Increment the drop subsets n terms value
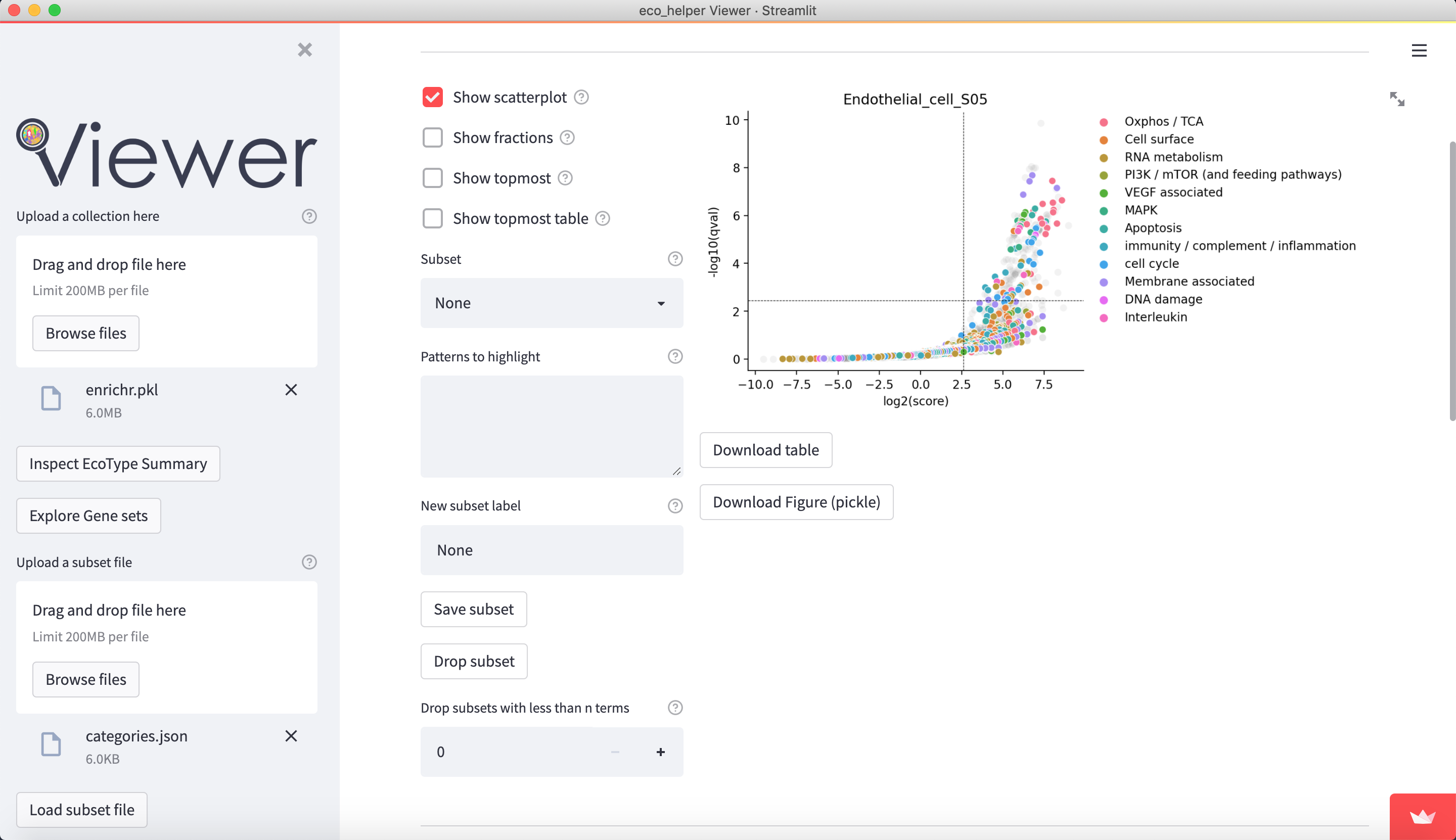1456x840 pixels. click(x=660, y=752)
